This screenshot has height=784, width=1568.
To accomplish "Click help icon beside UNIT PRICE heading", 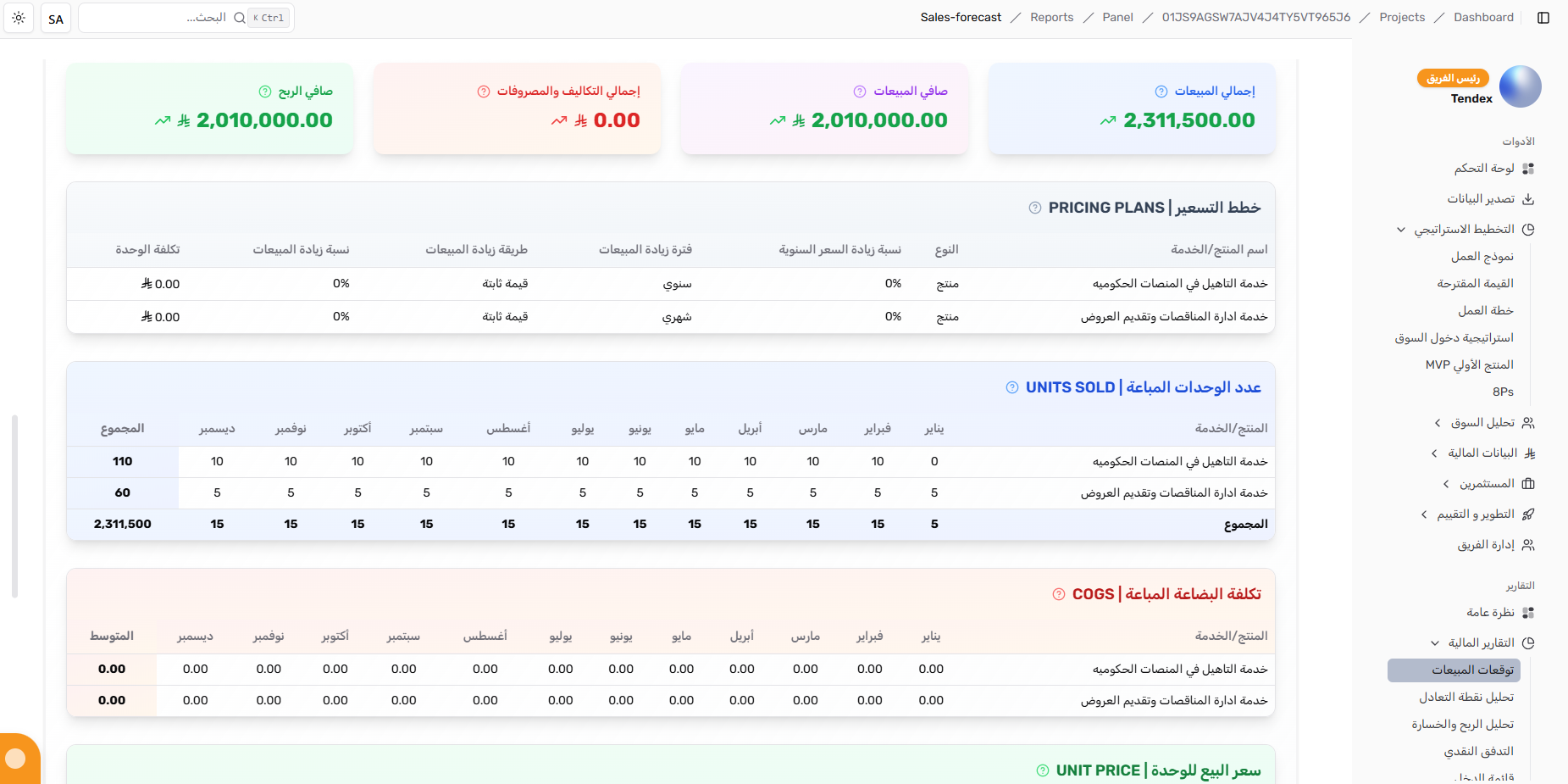I will pos(1043,770).
